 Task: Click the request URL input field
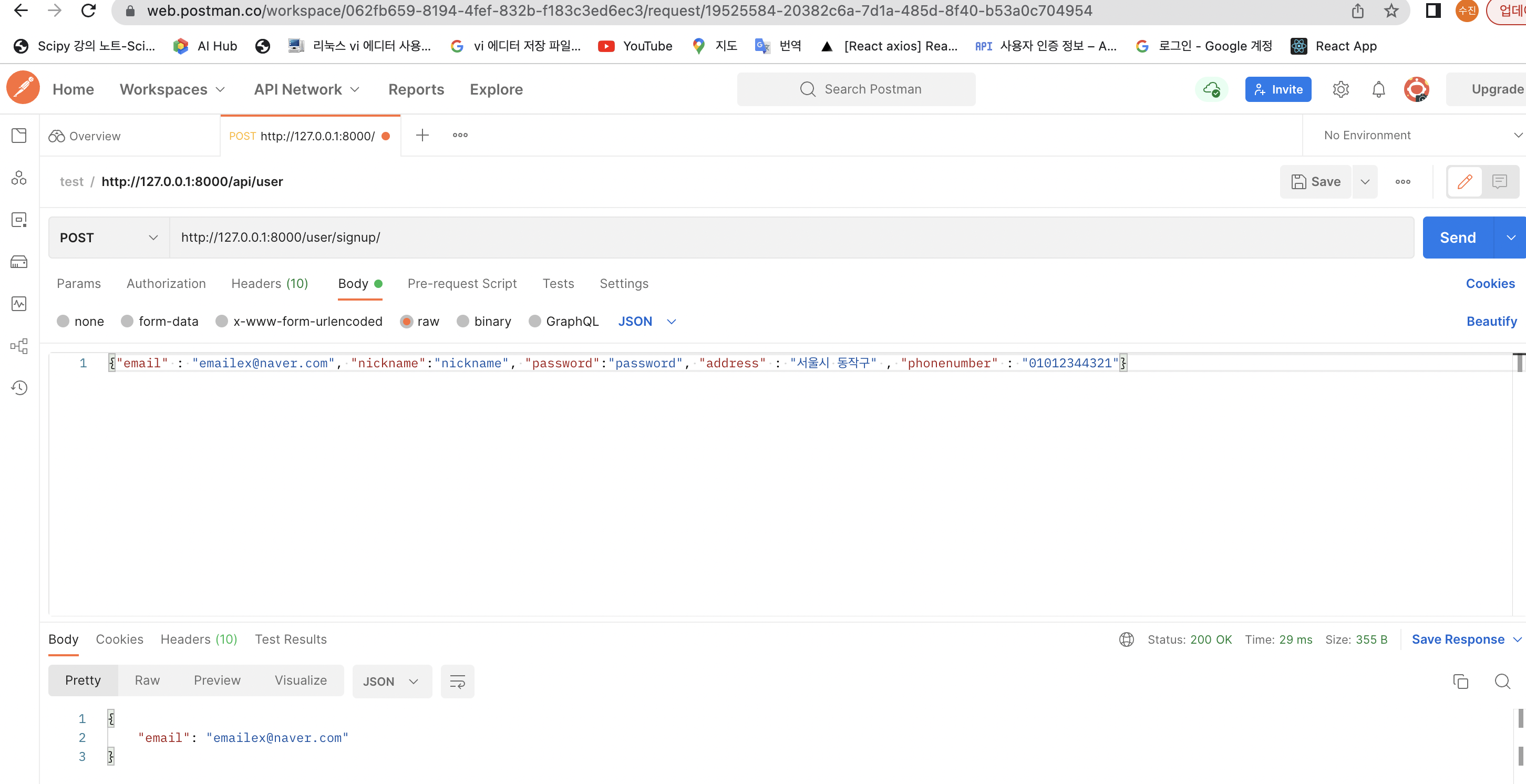pos(770,238)
